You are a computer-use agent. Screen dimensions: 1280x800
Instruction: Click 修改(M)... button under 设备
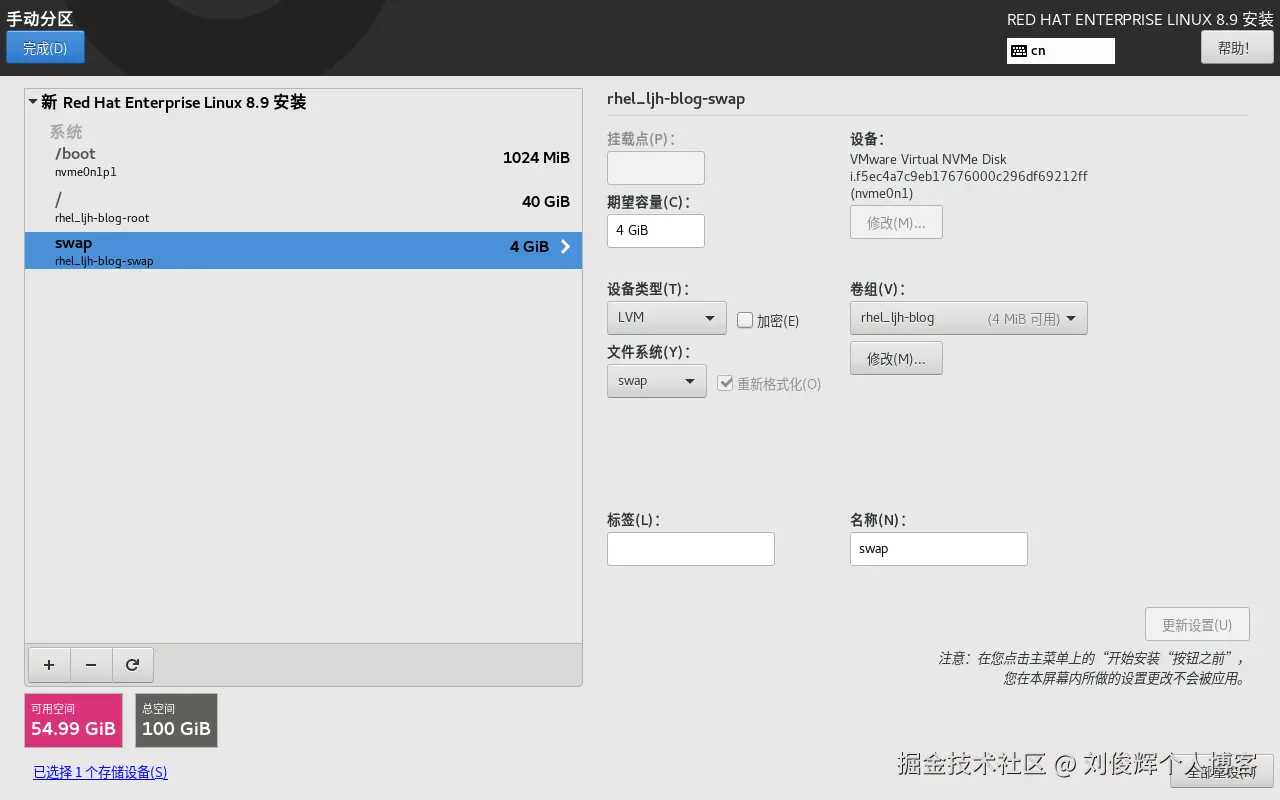[896, 222]
